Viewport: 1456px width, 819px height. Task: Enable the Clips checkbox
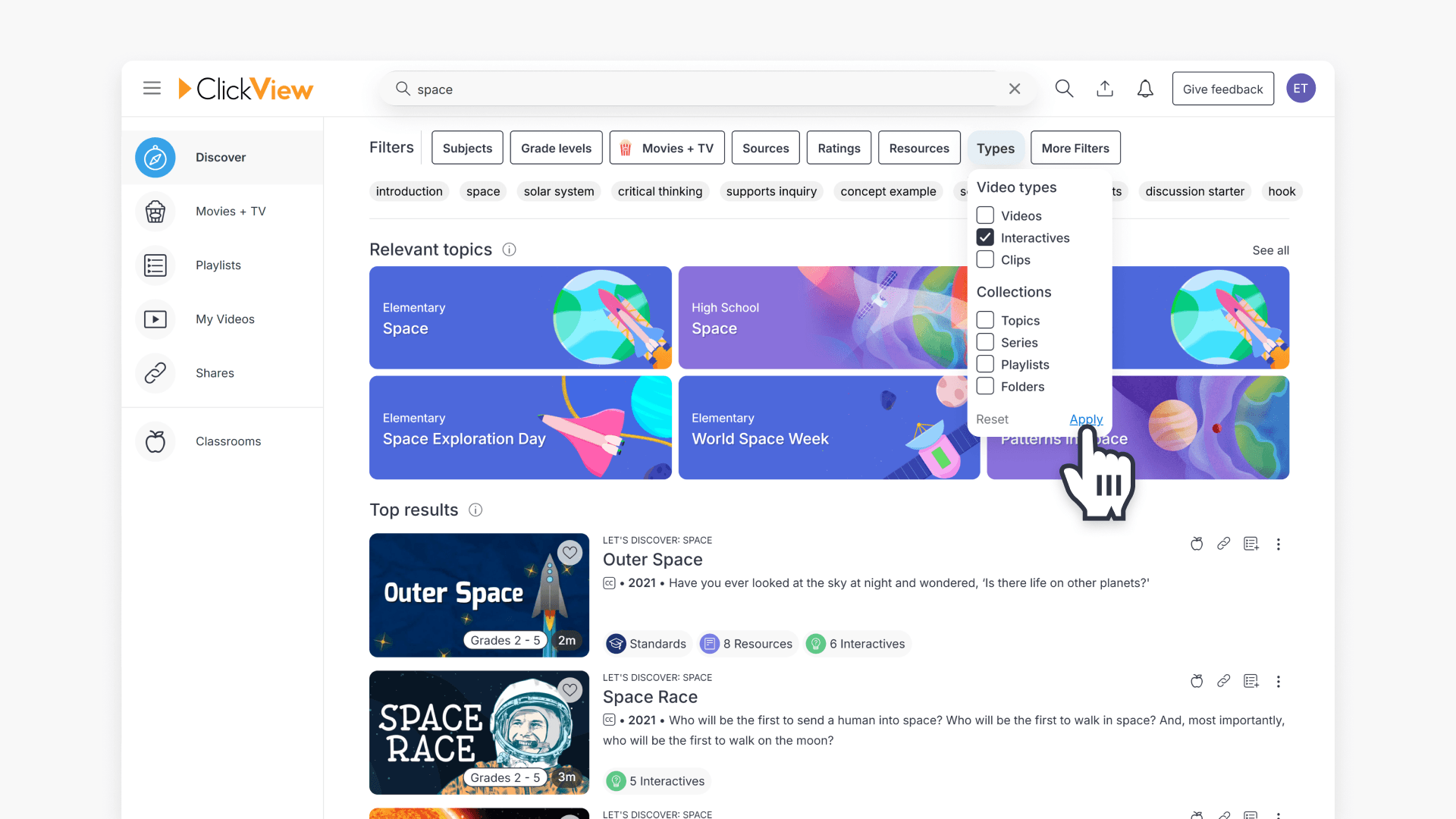985,259
